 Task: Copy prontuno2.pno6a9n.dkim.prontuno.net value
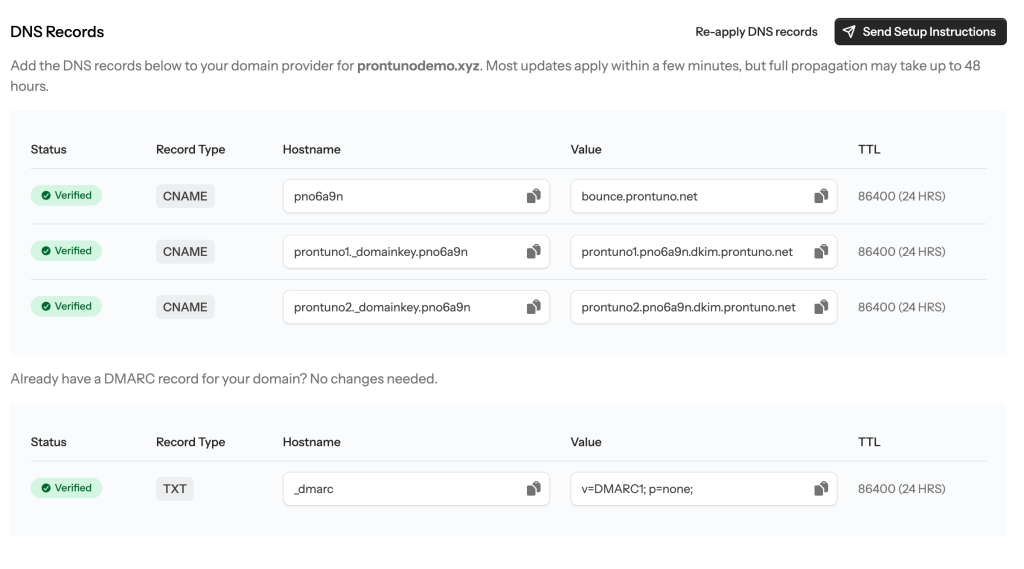click(821, 307)
